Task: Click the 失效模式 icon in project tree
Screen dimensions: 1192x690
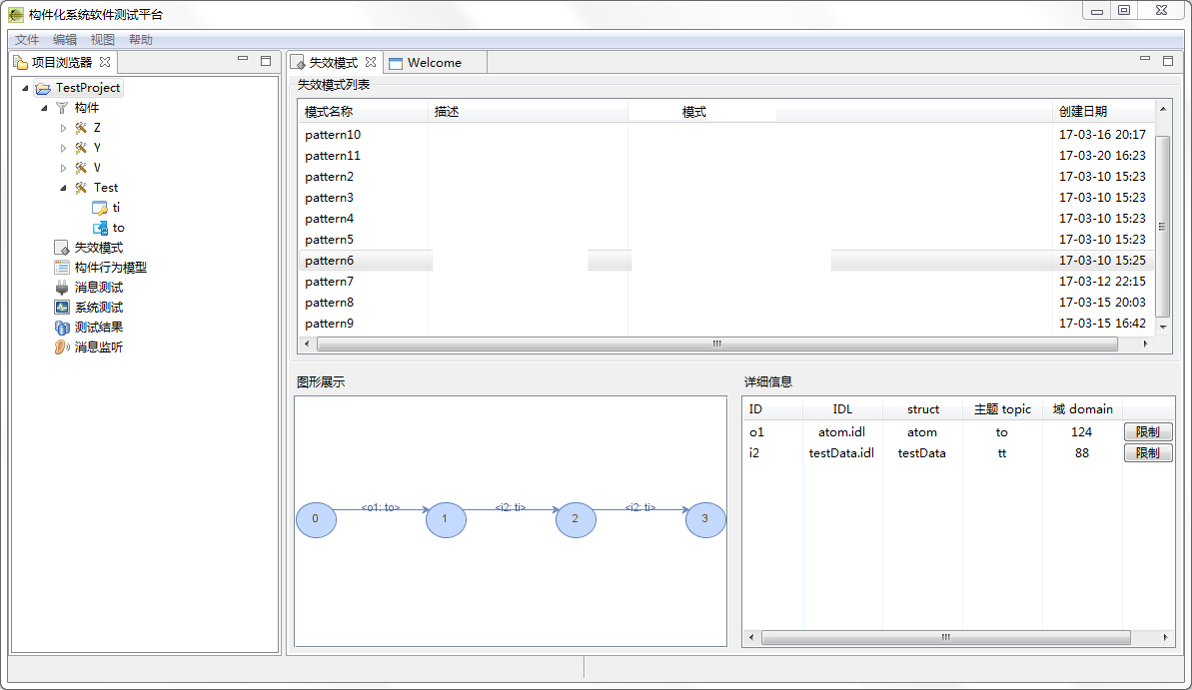Action: coord(62,248)
